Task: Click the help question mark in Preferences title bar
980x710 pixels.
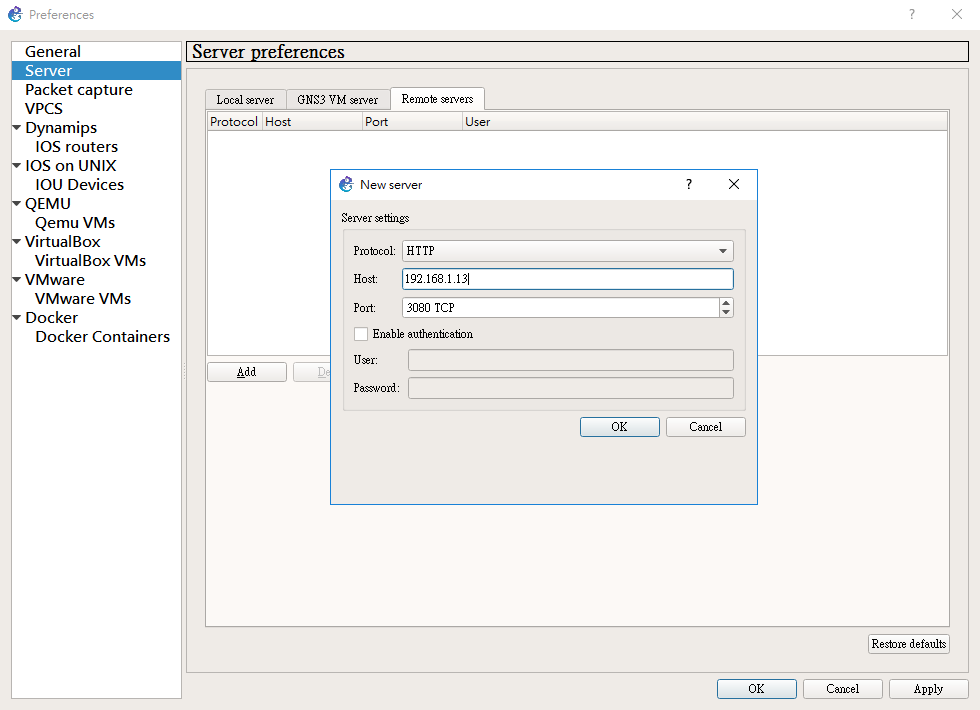Action: click(x=912, y=14)
